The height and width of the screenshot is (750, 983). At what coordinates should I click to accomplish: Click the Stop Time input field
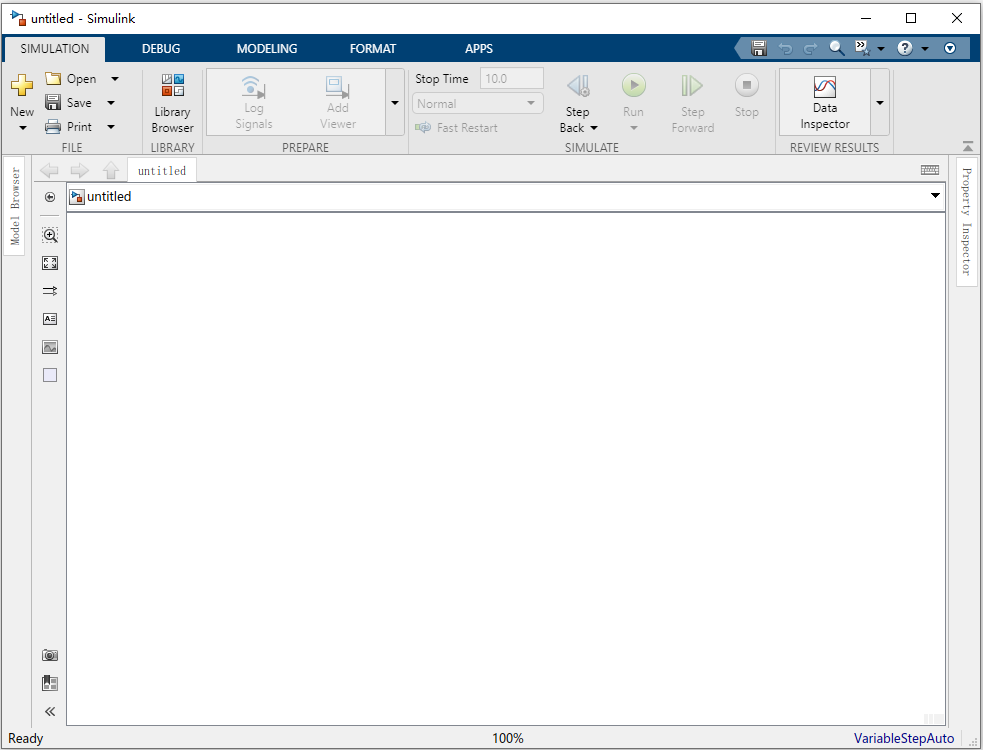[x=512, y=78]
